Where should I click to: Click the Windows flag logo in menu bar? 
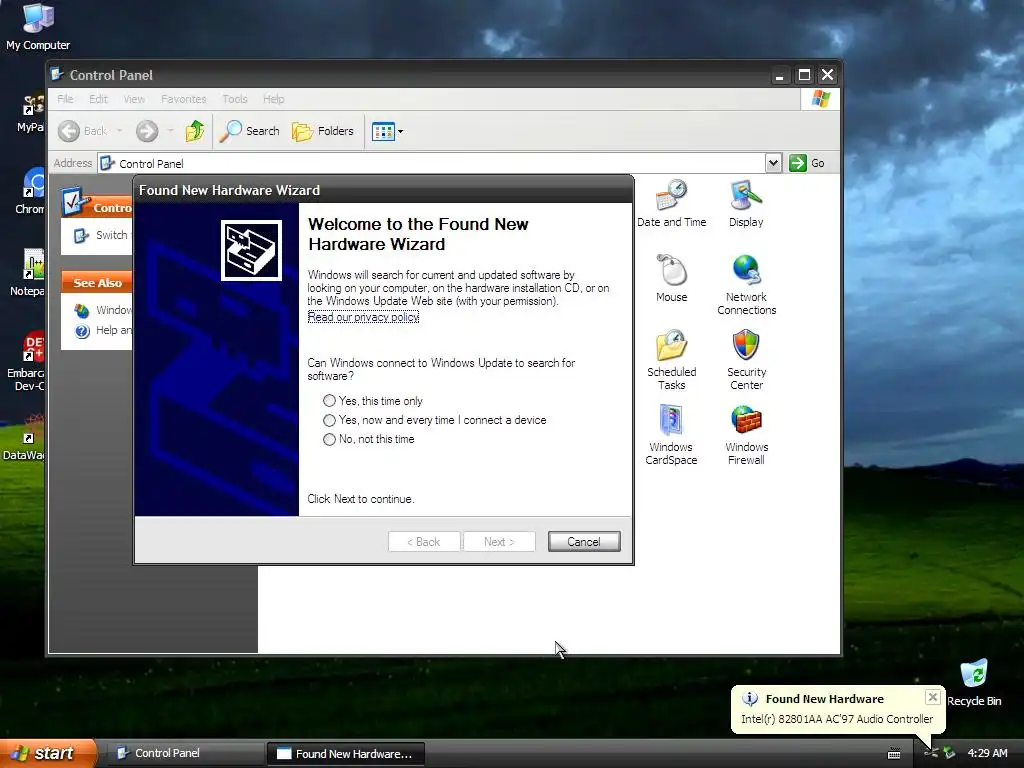[820, 99]
